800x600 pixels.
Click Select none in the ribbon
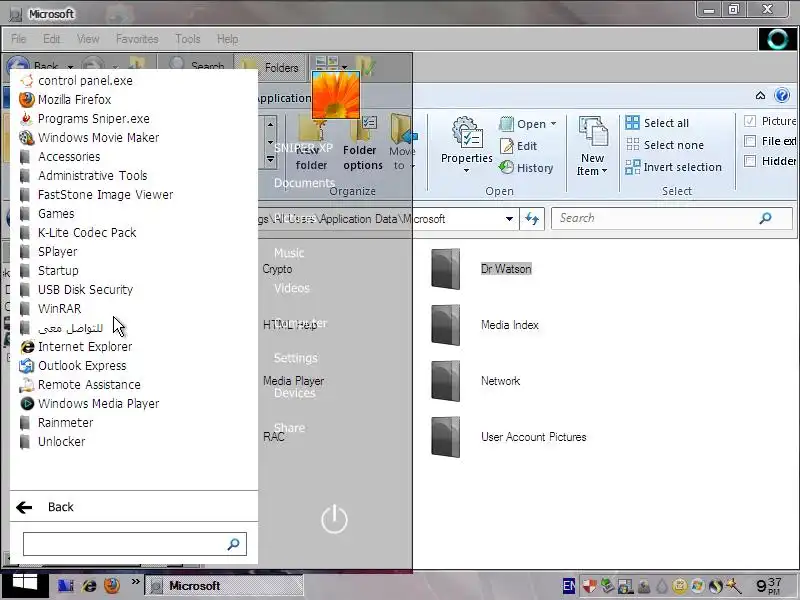665,145
